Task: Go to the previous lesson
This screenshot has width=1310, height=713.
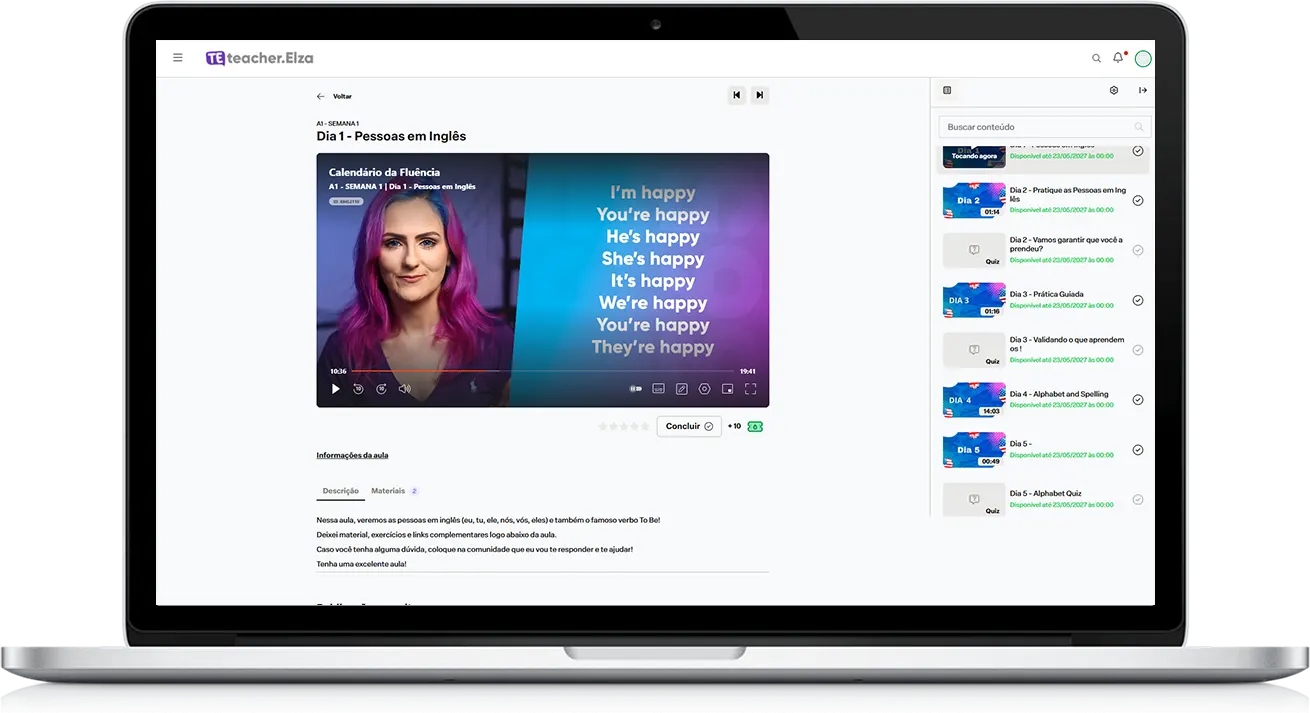Action: click(737, 95)
